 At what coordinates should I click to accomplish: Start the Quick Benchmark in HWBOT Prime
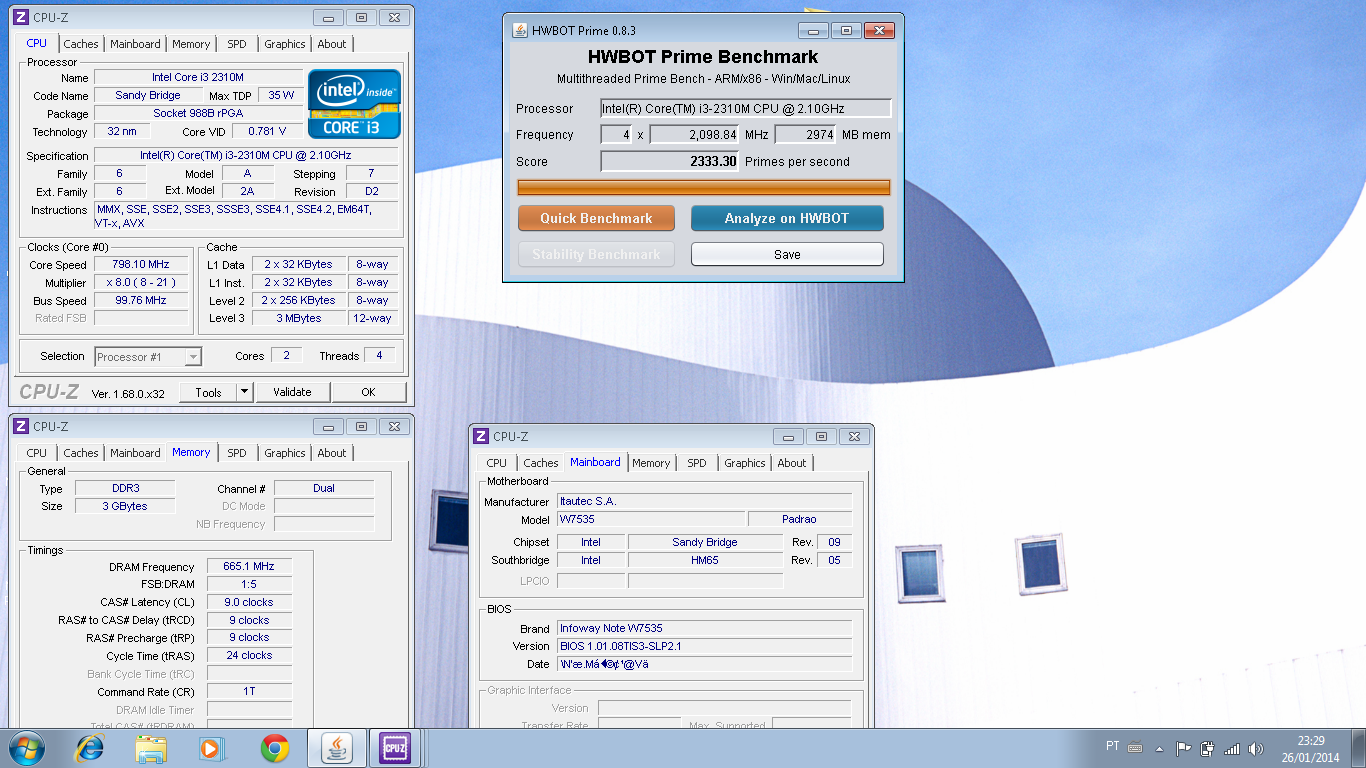596,218
